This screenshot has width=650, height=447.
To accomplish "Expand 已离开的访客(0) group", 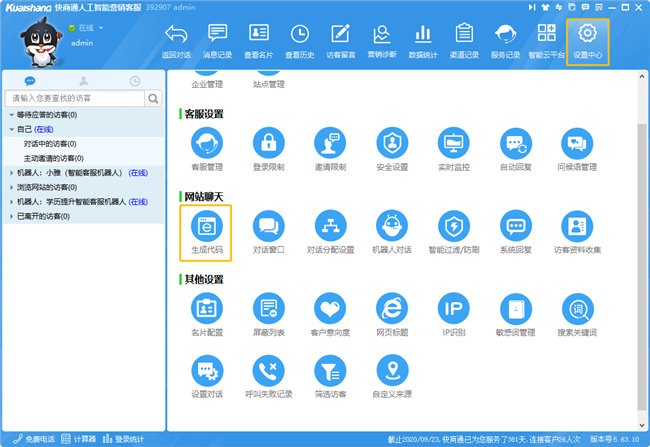I will point(12,216).
